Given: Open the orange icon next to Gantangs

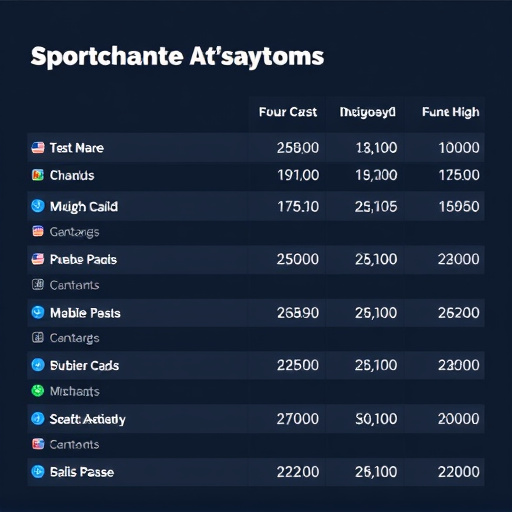Looking at the screenshot, I should pos(38,231).
